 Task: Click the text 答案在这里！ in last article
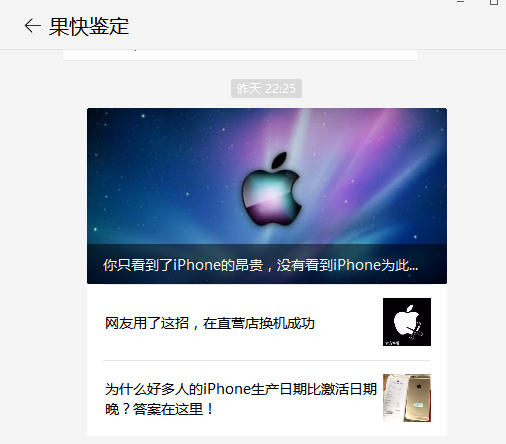tap(173, 409)
